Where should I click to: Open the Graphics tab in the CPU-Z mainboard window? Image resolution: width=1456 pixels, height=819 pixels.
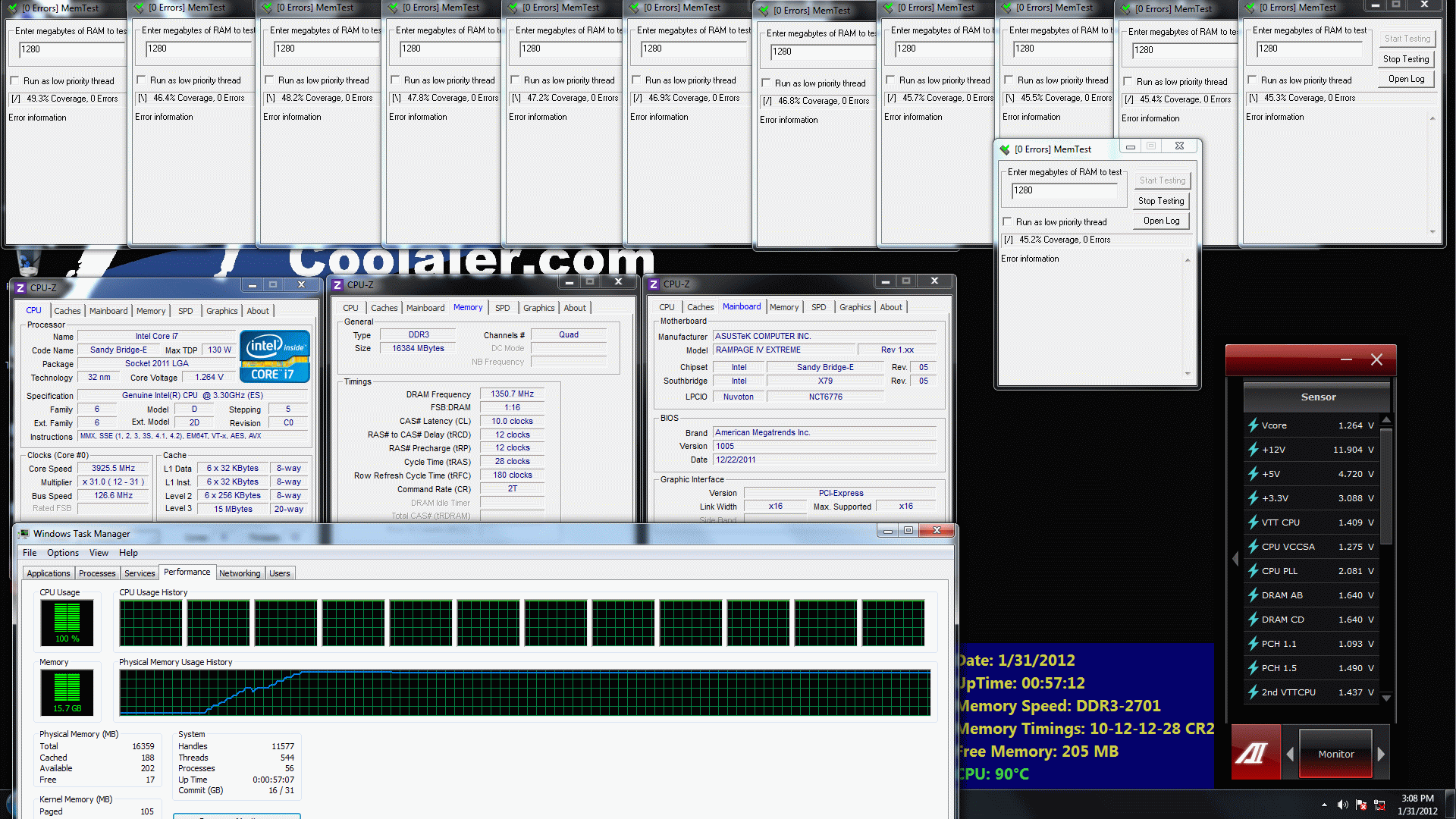point(855,307)
